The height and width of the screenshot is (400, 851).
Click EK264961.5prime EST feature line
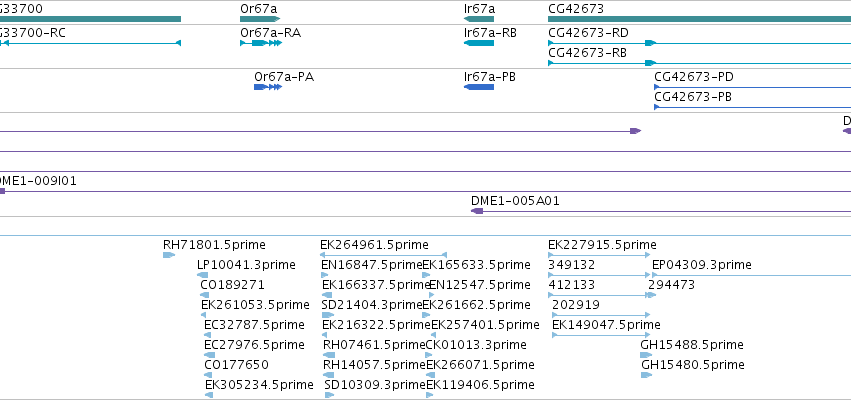[x=383, y=255]
